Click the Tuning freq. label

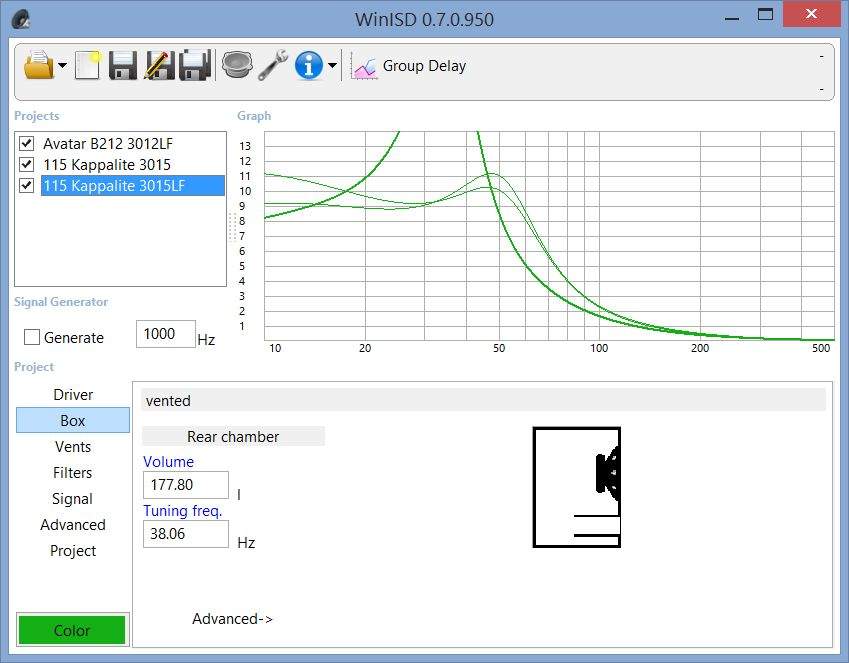(x=183, y=510)
